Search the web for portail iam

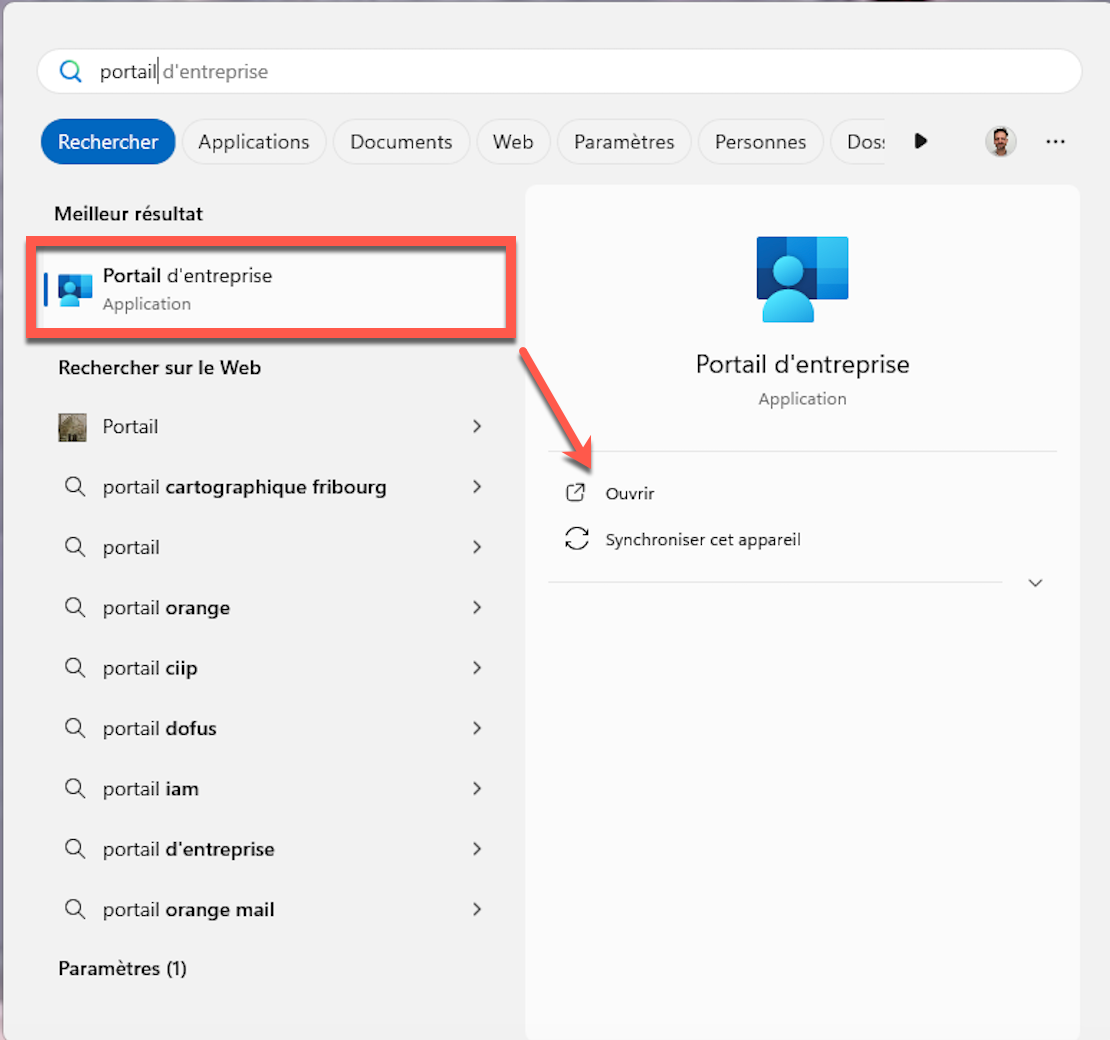tap(271, 789)
